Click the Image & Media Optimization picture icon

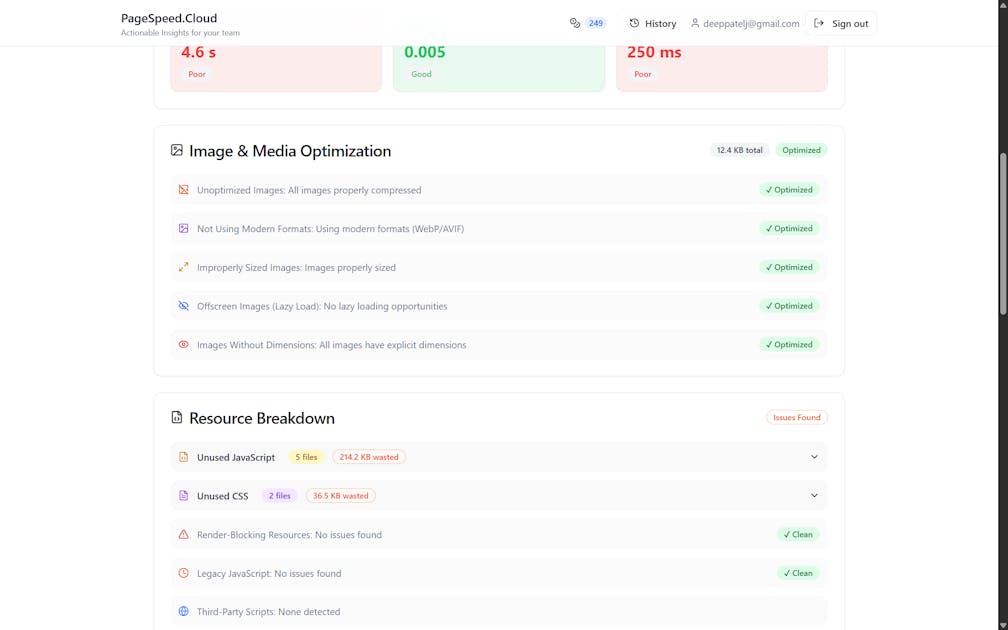tap(178, 150)
